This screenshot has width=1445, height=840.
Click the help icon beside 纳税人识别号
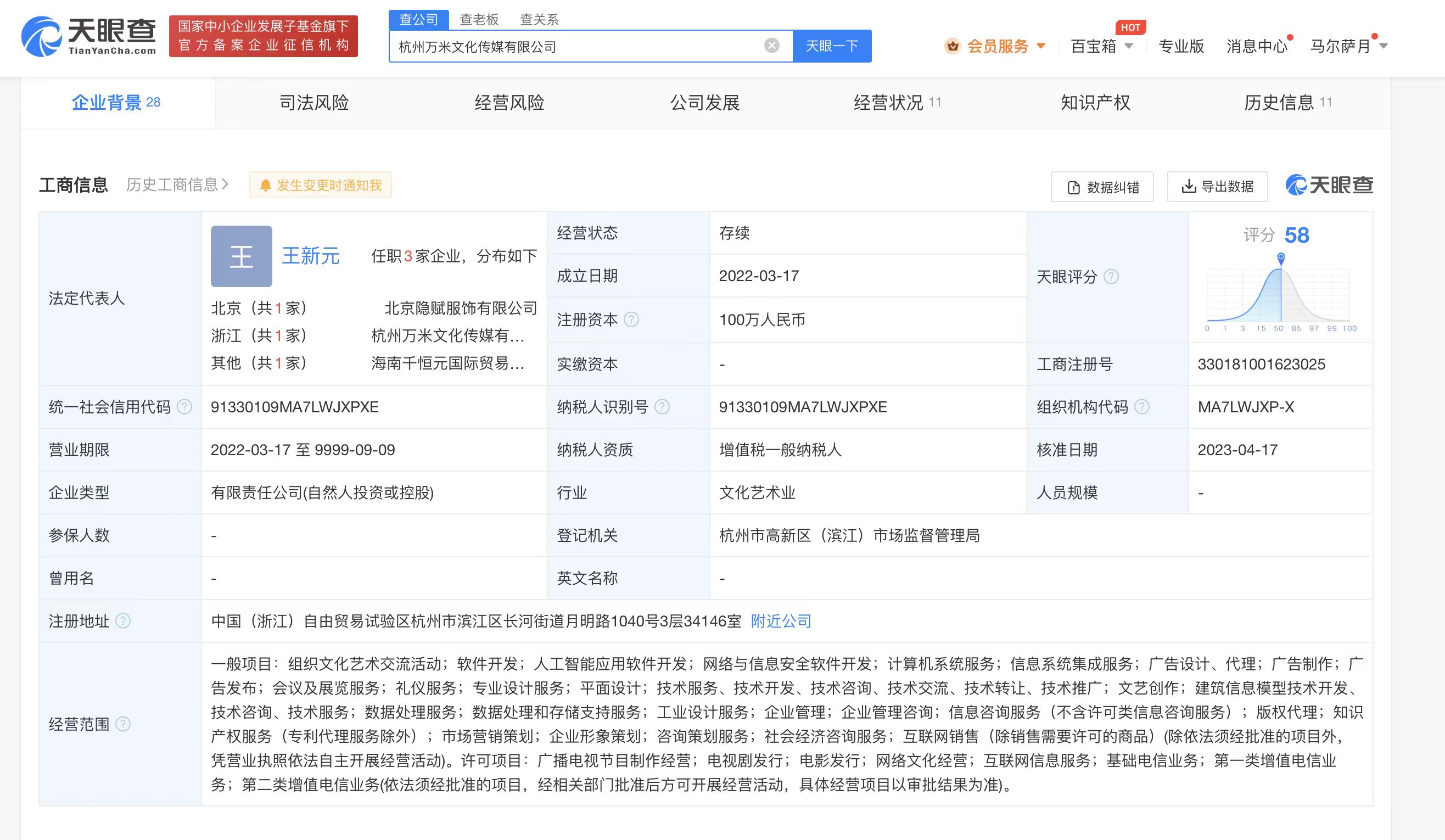pos(662,407)
